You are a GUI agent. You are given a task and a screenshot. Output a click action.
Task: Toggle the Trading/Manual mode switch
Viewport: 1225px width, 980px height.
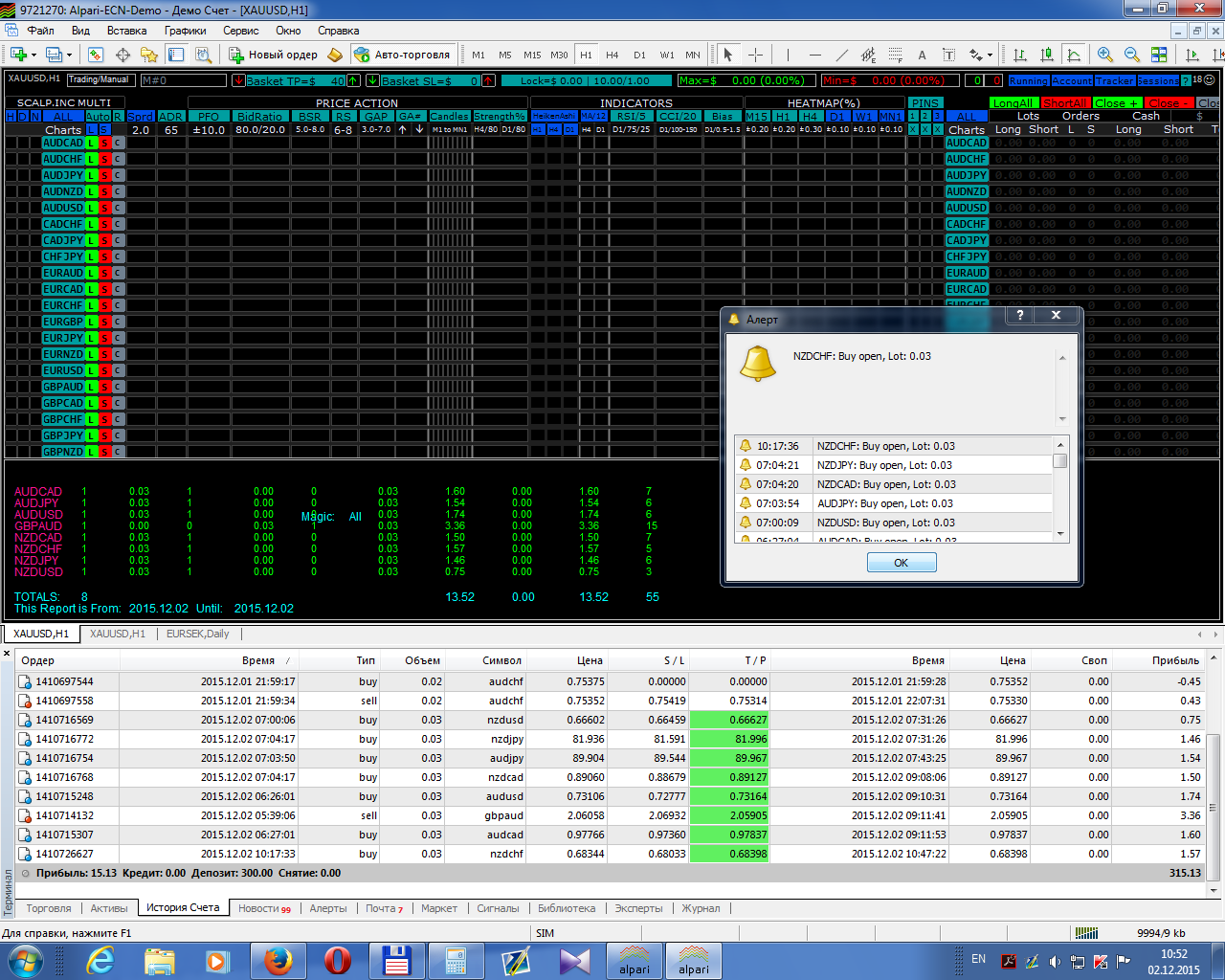pos(100,79)
